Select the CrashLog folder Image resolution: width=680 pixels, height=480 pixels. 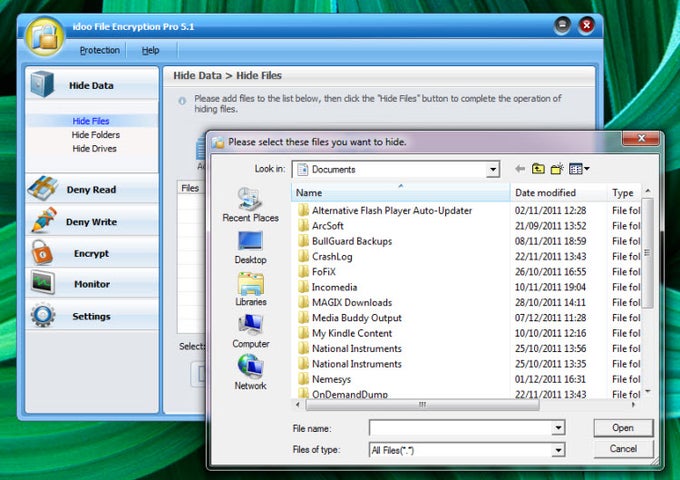coord(332,256)
